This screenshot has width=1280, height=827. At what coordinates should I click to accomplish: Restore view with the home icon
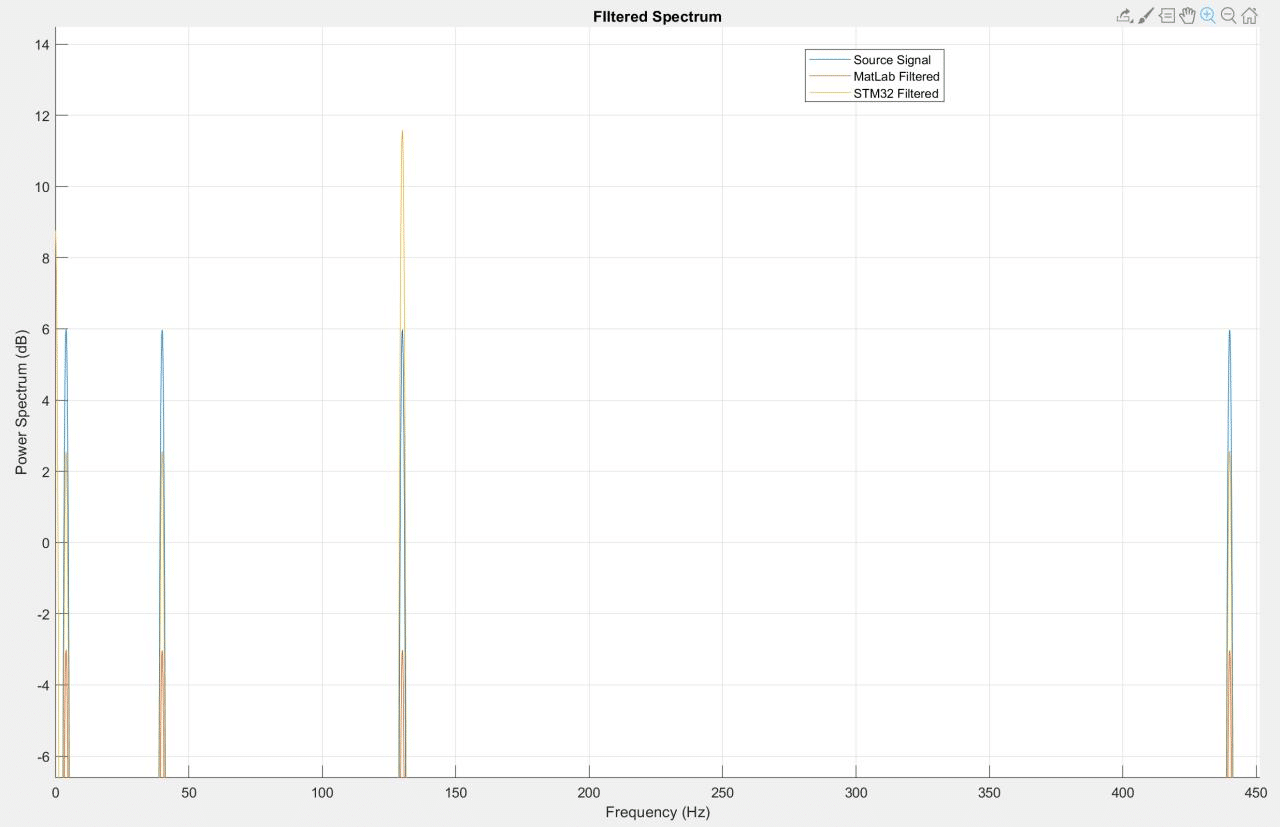click(x=1249, y=16)
